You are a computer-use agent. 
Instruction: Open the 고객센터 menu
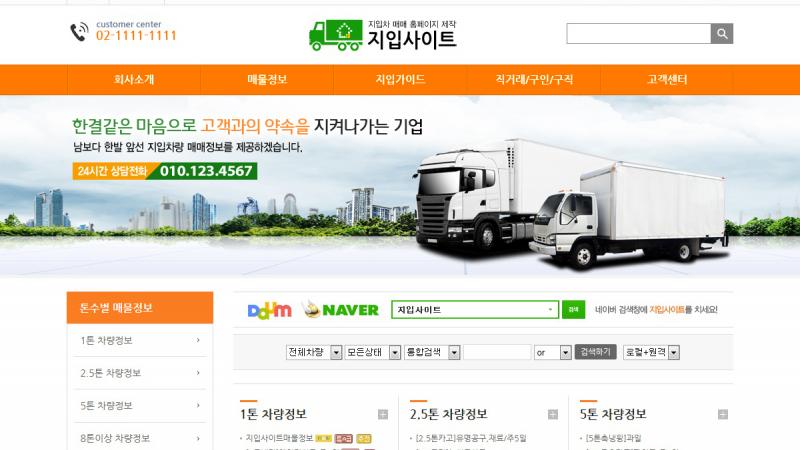(667, 80)
